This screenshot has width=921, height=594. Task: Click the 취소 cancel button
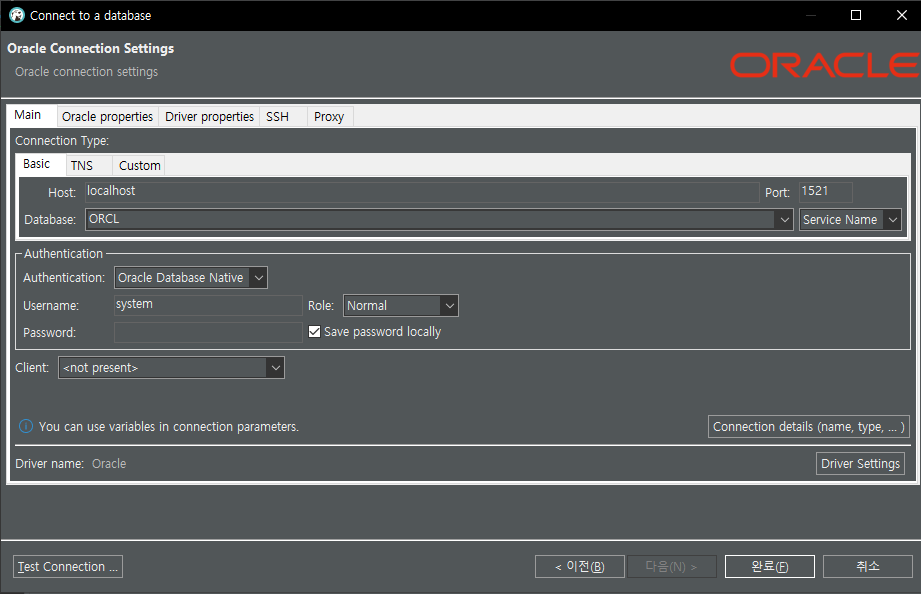click(868, 566)
